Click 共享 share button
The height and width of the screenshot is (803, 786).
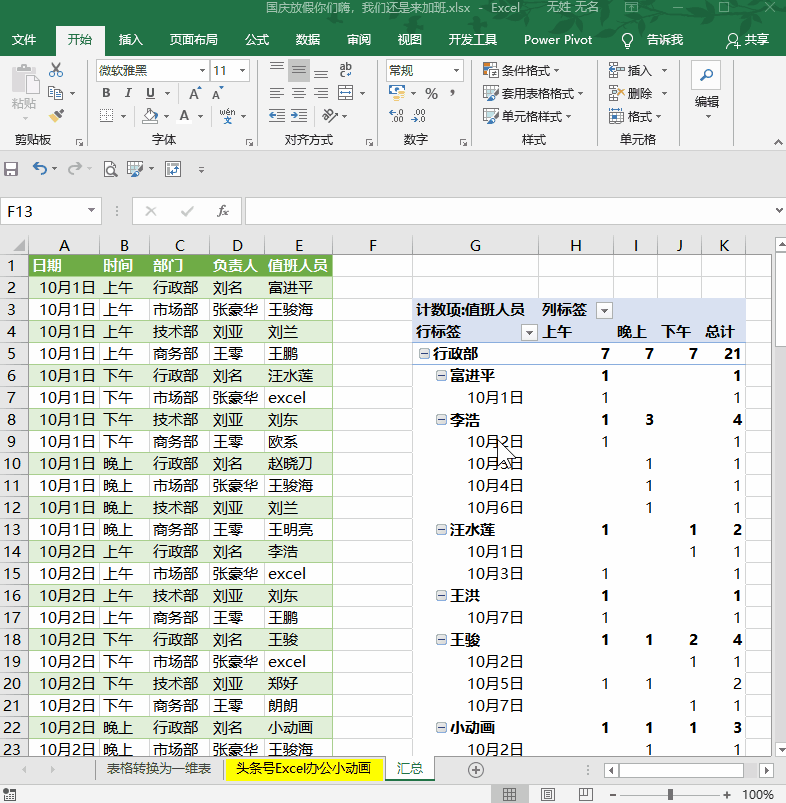(748, 40)
